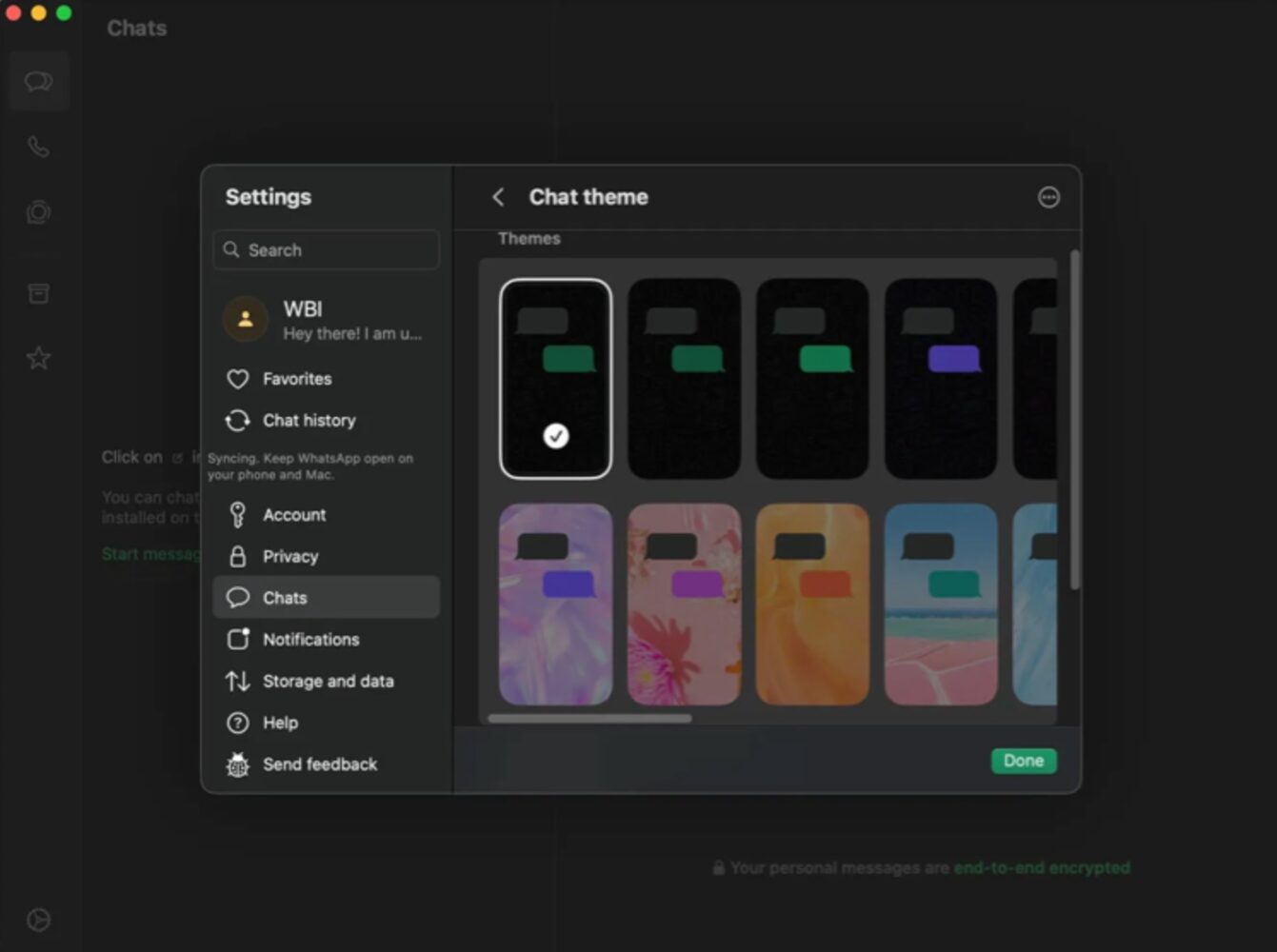Image resolution: width=1277 pixels, height=952 pixels.
Task: Open the Notifications settings section
Action: pos(310,640)
